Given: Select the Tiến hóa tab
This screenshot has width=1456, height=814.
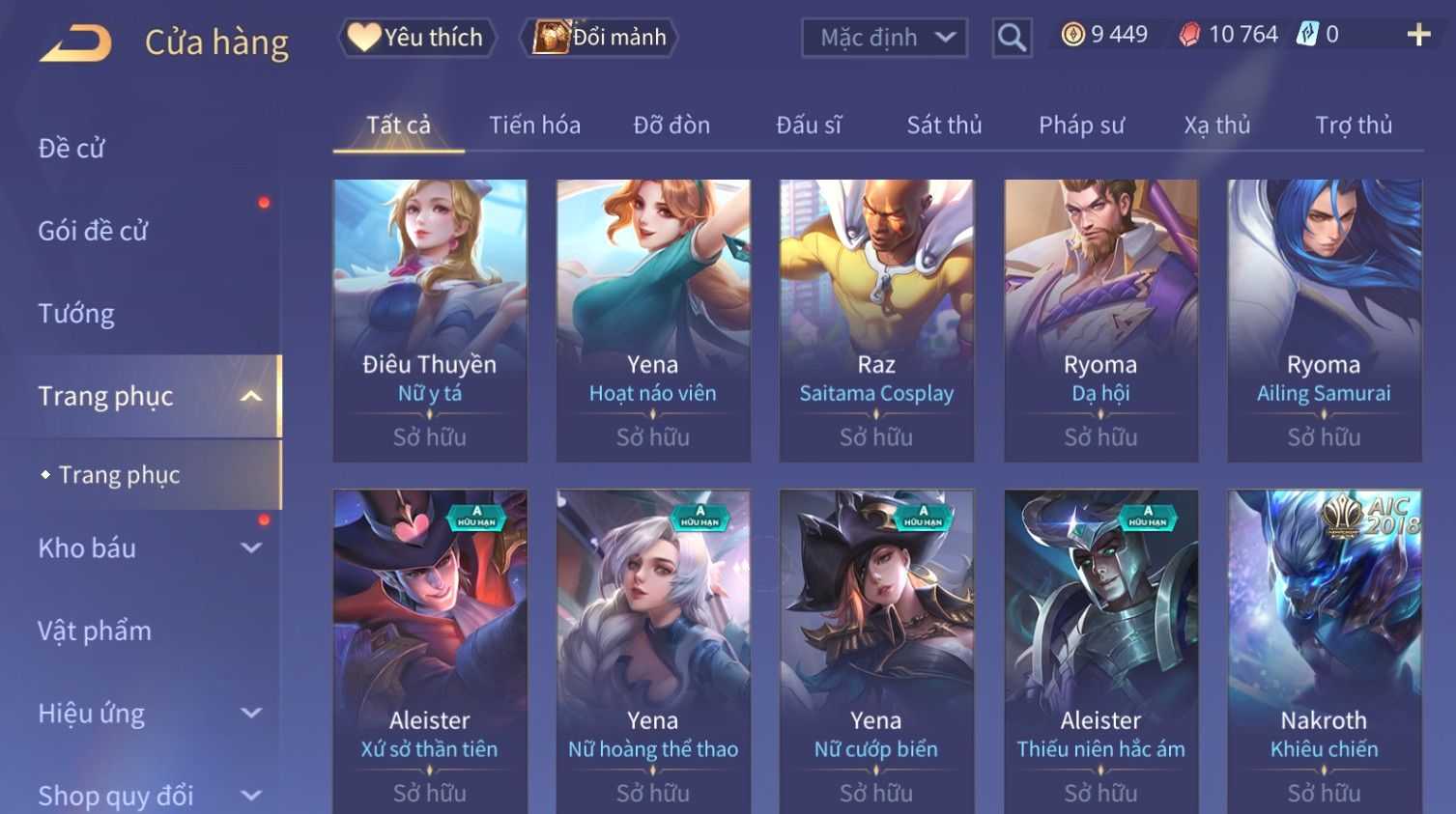Looking at the screenshot, I should [x=534, y=126].
